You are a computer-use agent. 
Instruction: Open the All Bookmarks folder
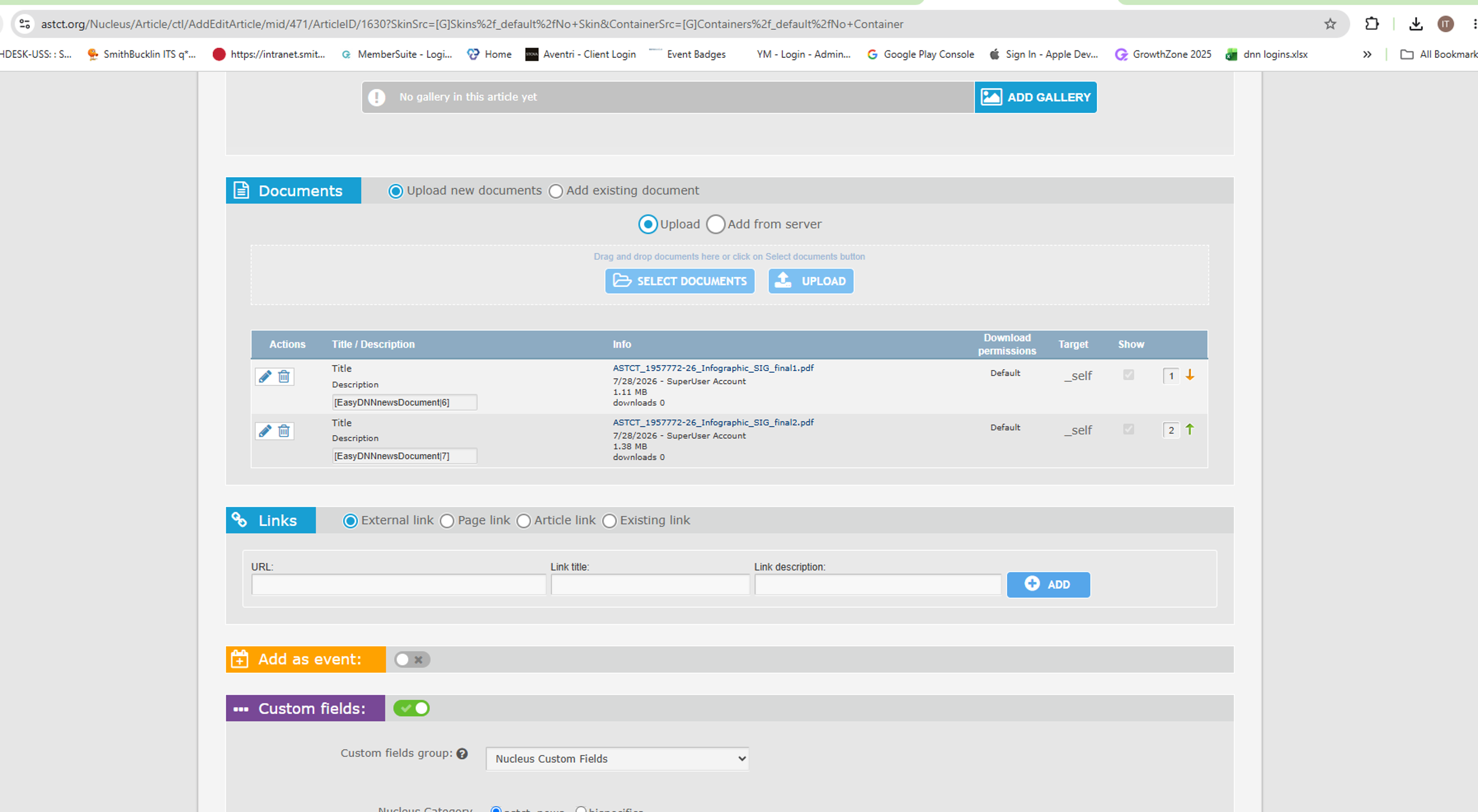click(x=1438, y=54)
